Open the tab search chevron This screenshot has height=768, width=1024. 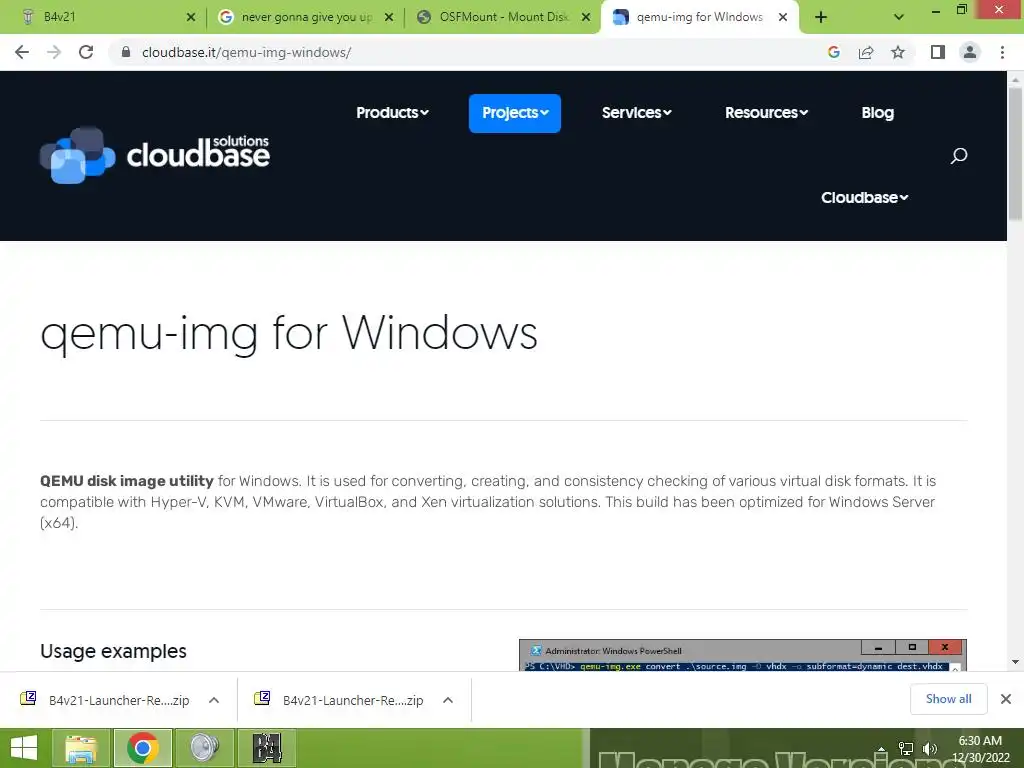899,18
